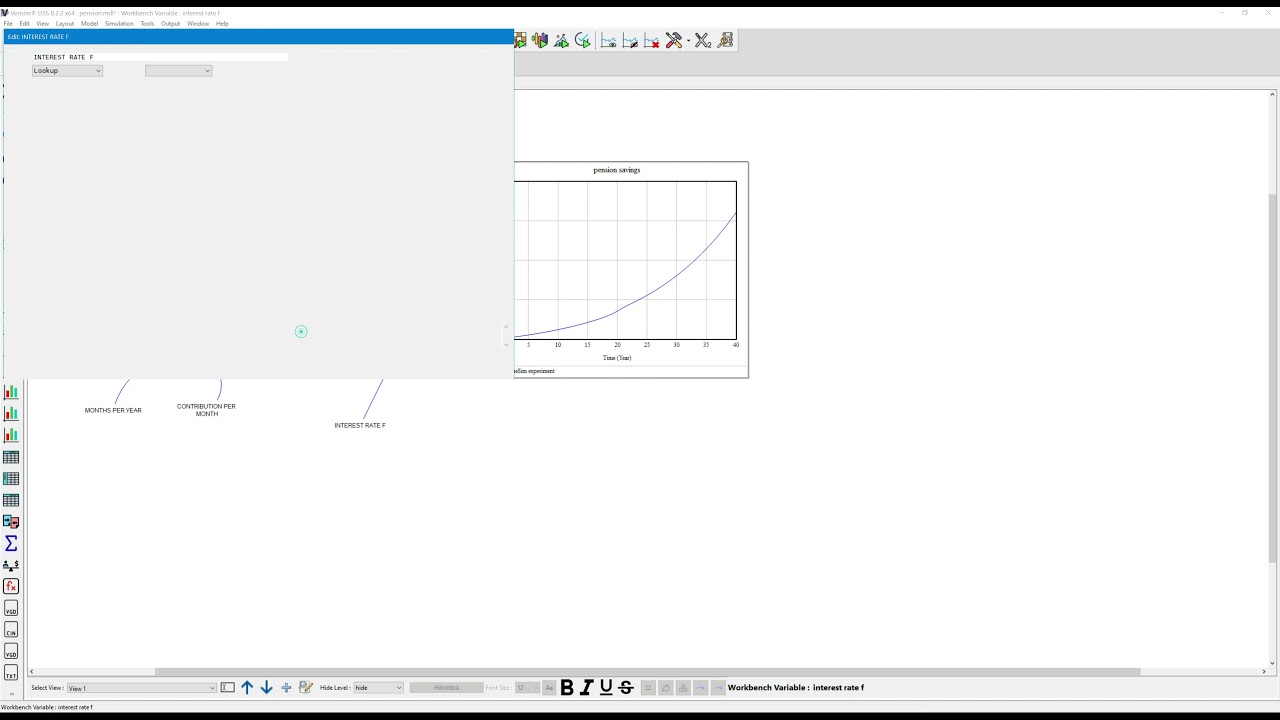Open the View menu

42,23
